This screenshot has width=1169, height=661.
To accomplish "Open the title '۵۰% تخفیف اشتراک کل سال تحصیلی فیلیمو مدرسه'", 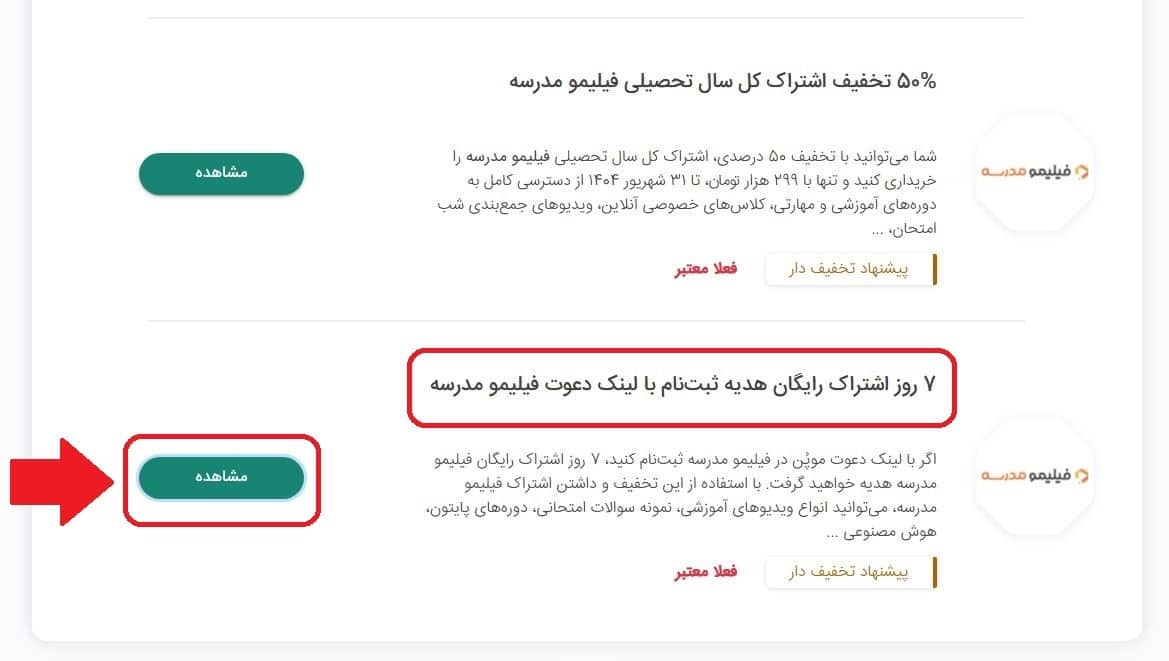I will [x=722, y=81].
